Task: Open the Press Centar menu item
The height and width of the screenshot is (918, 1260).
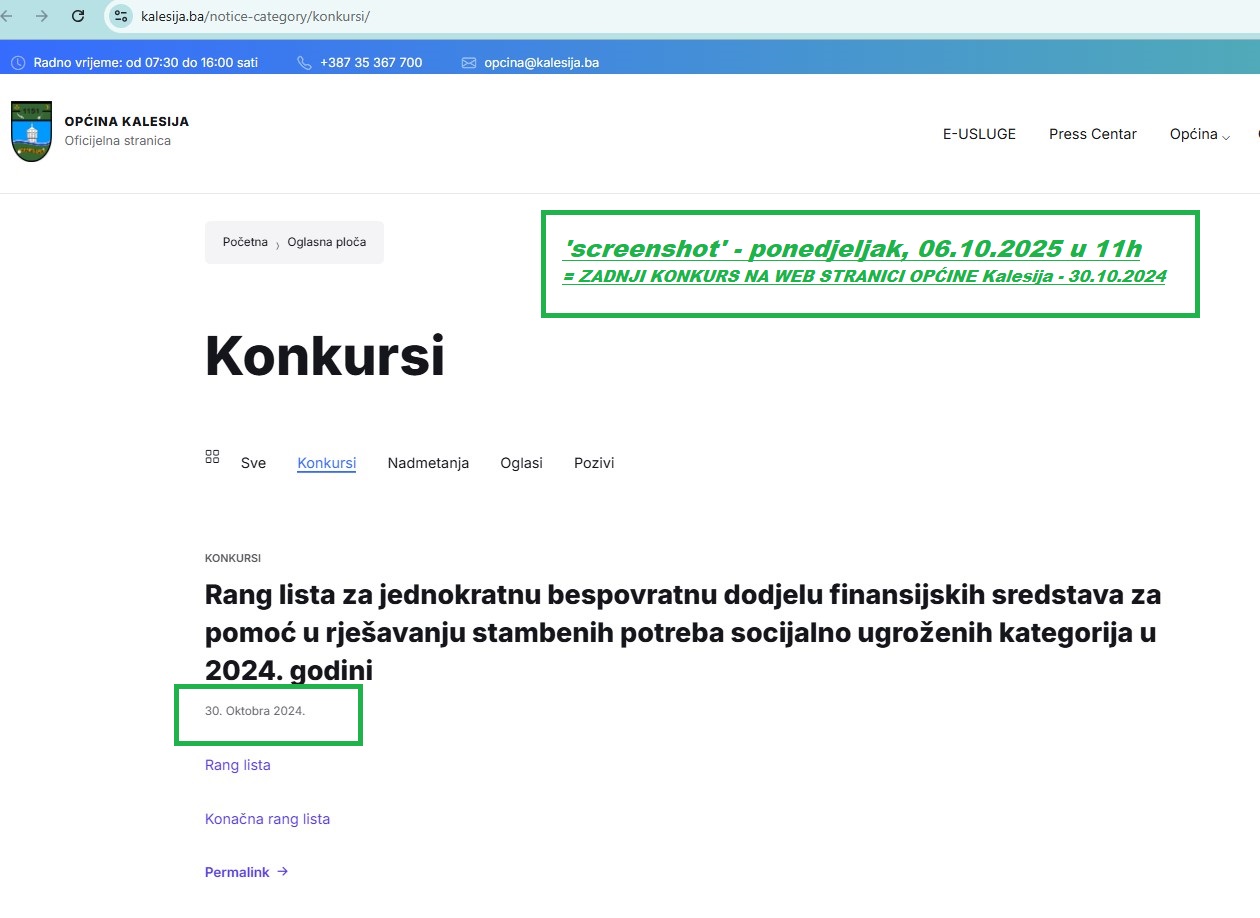Action: 1092,134
